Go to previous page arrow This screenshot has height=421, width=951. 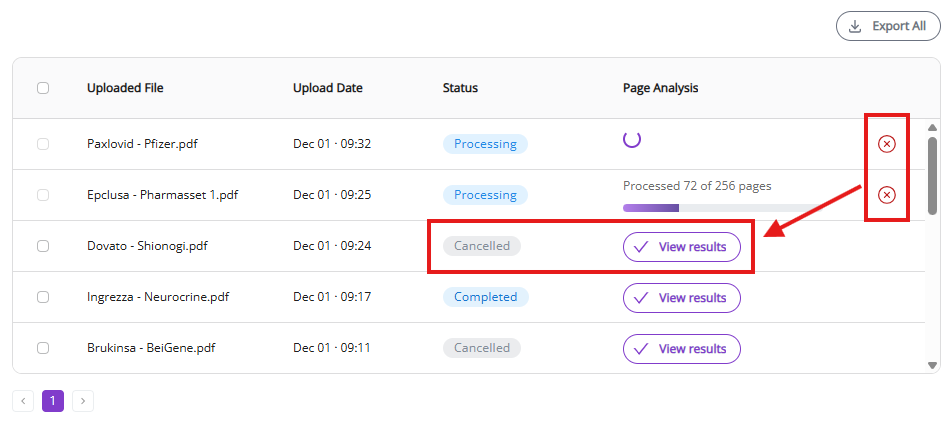click(x=23, y=401)
